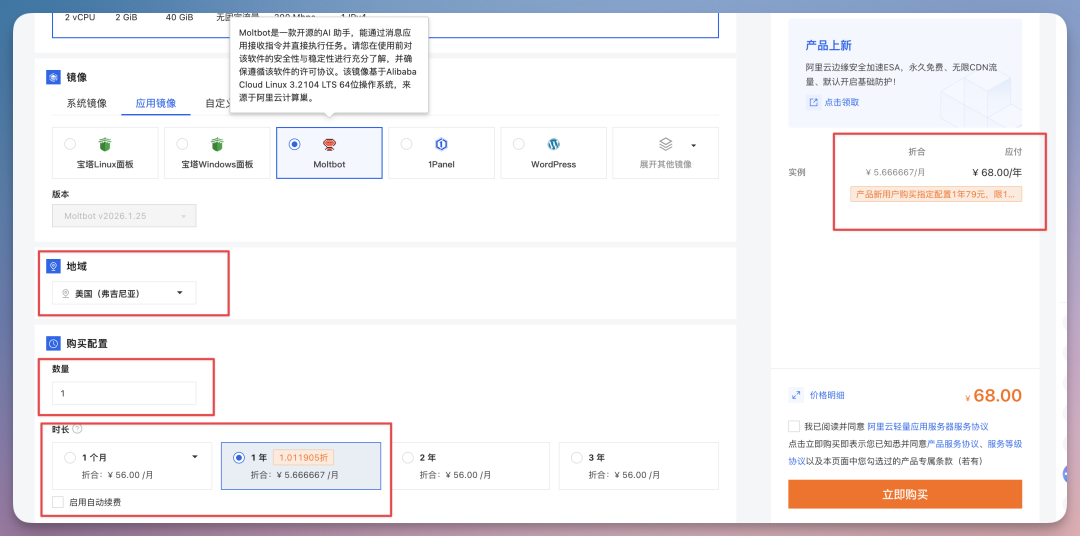This screenshot has width=1080, height=536.
Task: Click the 产品新用户购买指定配置 promotion tag
Action: click(x=936, y=194)
